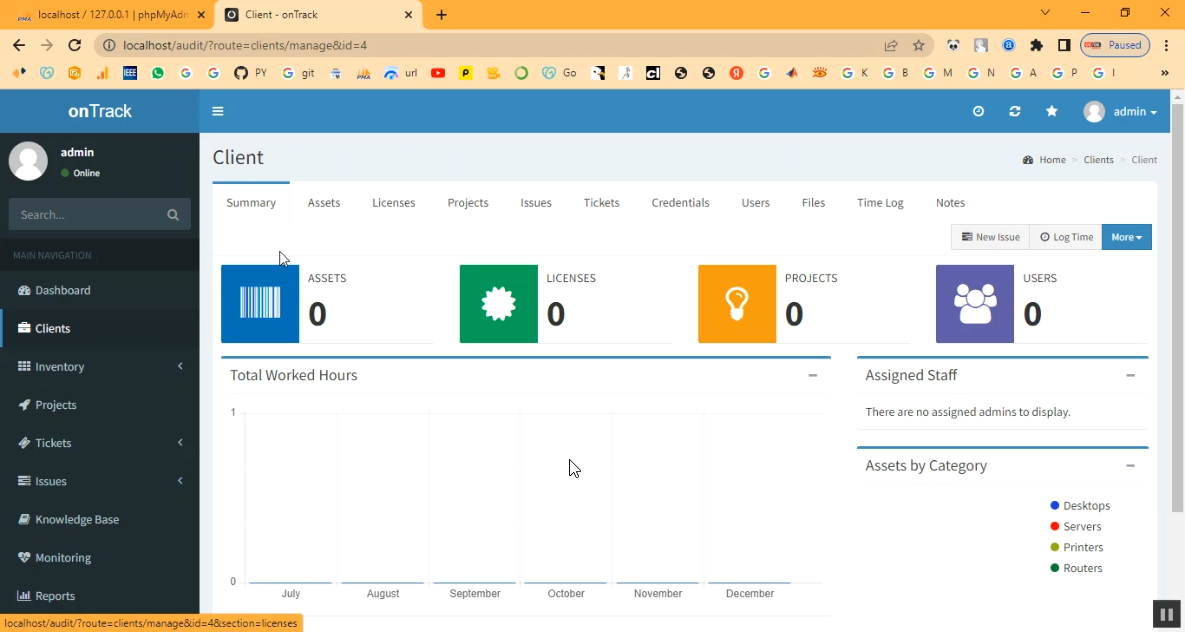Screen dimensions: 1185x632
Task: Collapse the Total Worked Hours panel
Action: [813, 376]
